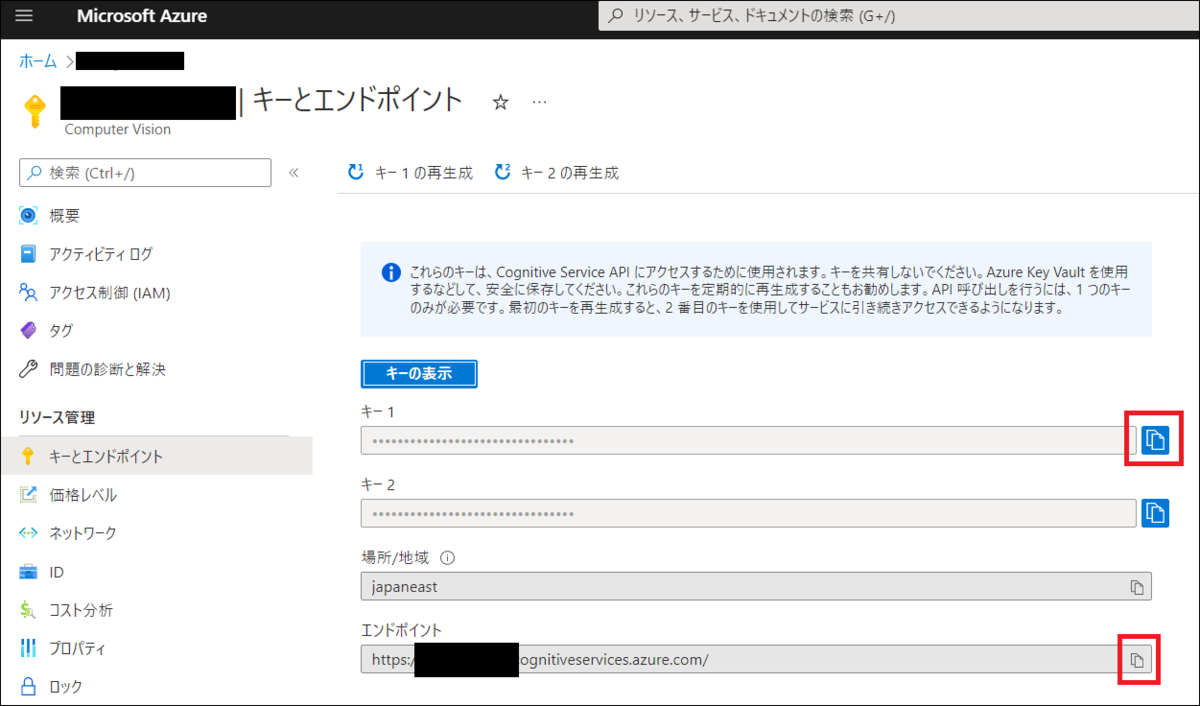Go to ホーム breadcrumb link
1200x706 pixels.
click(x=38, y=61)
